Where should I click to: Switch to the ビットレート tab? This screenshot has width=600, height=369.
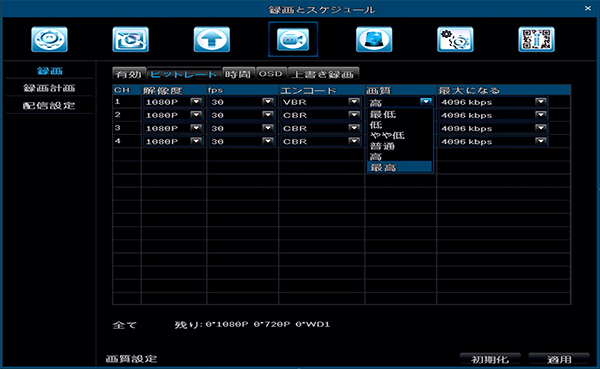point(184,74)
